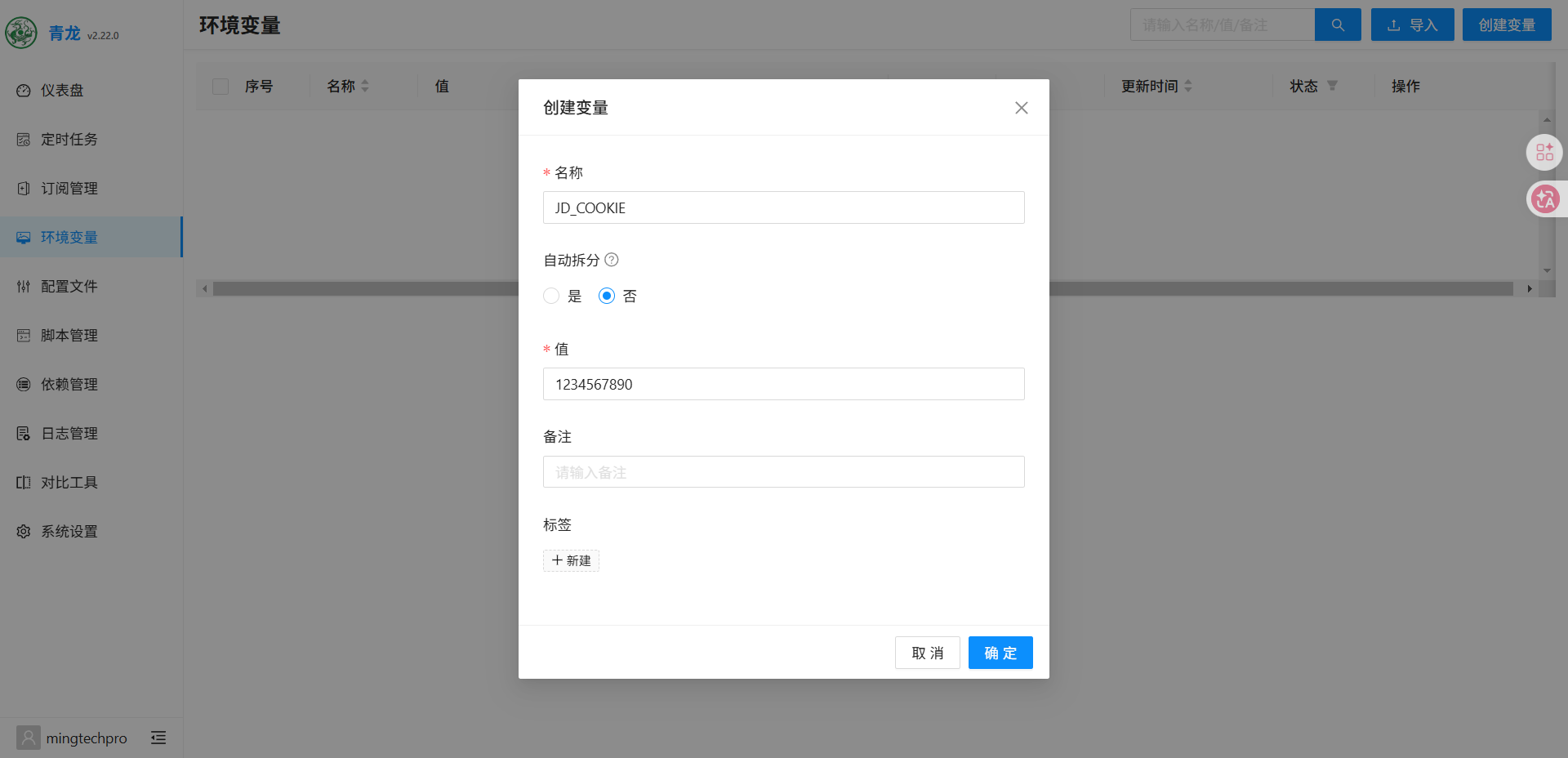Click the 脚本管理 script icon
Image resolution: width=1568 pixels, height=758 pixels.
pyautogui.click(x=24, y=335)
